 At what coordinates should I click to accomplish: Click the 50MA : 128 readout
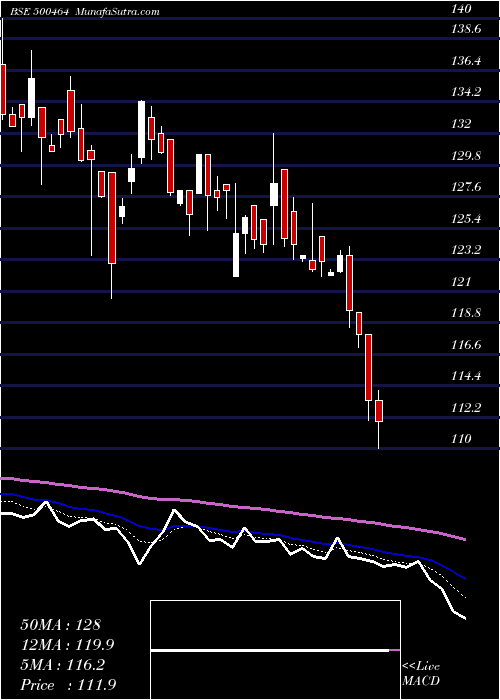tap(61, 625)
